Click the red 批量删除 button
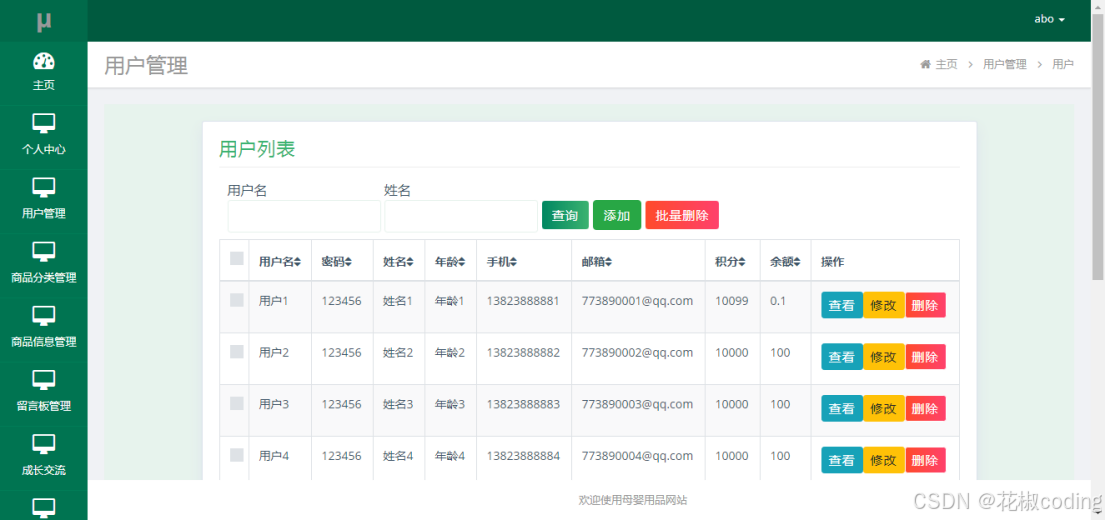1106x521 pixels. (x=682, y=215)
